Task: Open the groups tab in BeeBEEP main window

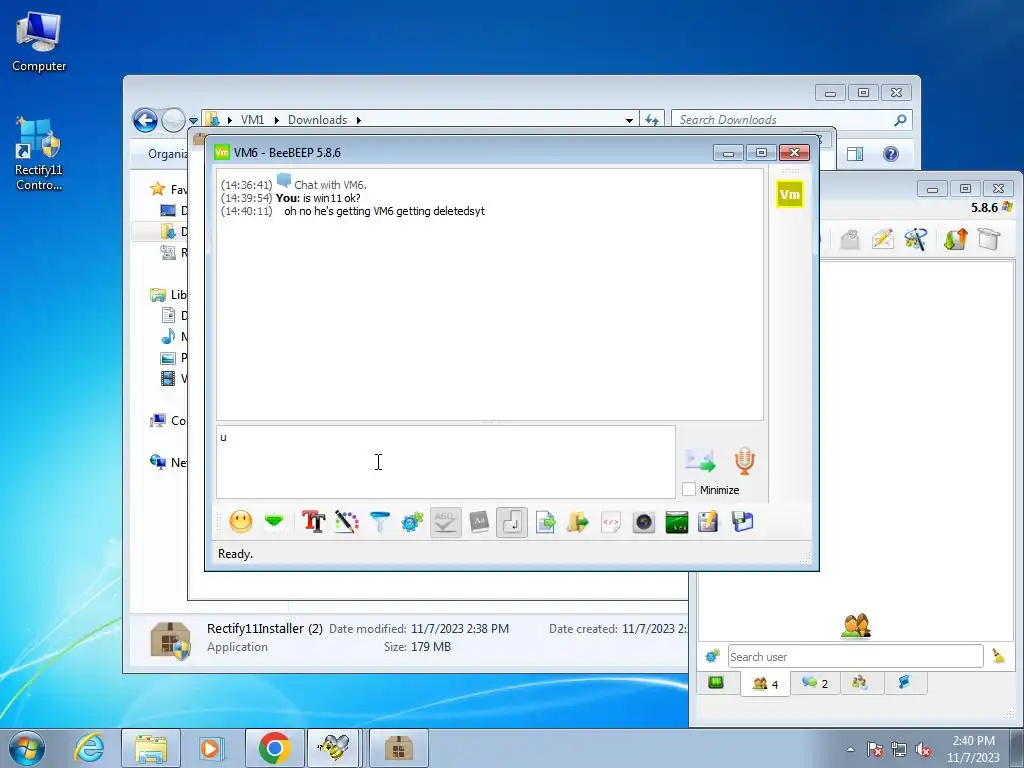Action: pos(860,683)
